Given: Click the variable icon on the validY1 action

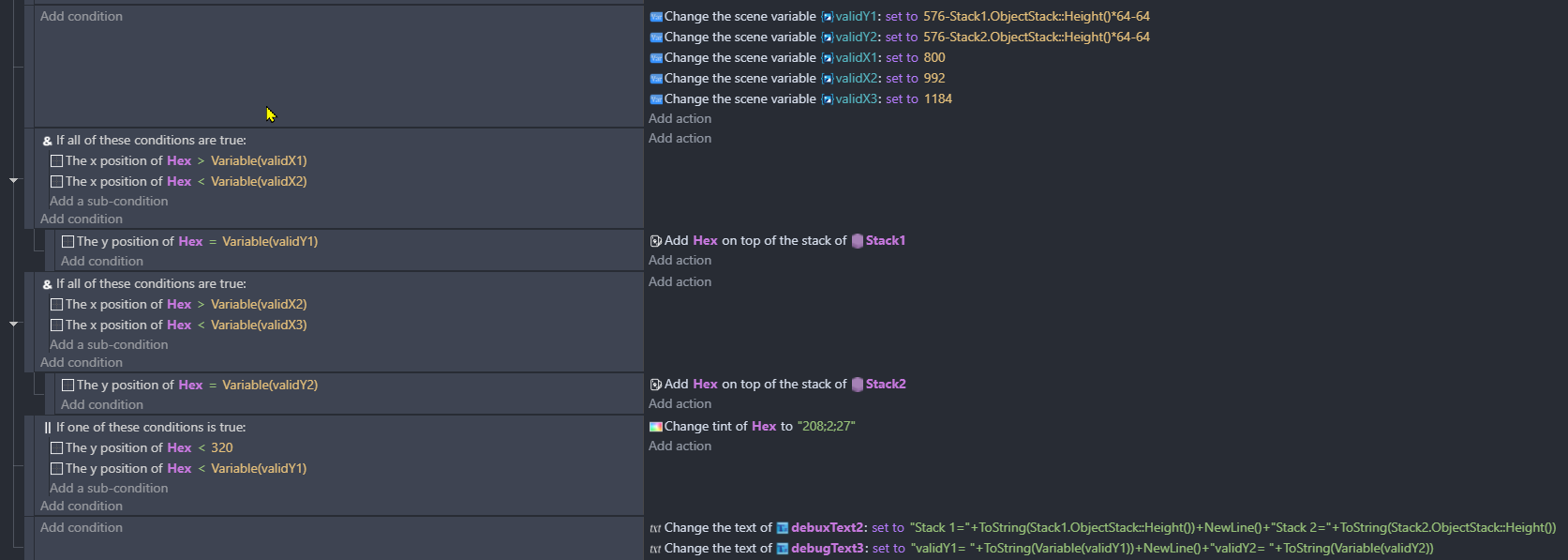Looking at the screenshot, I should click(656, 17).
